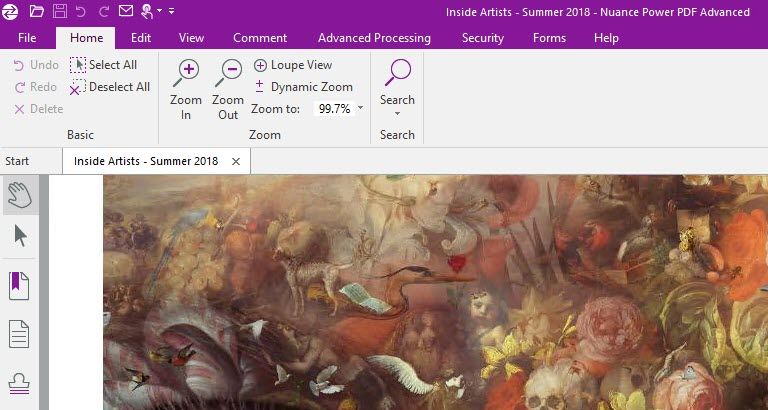The height and width of the screenshot is (410, 768).
Task: Expand the touch mode dropdown arrow
Action: pos(160,11)
